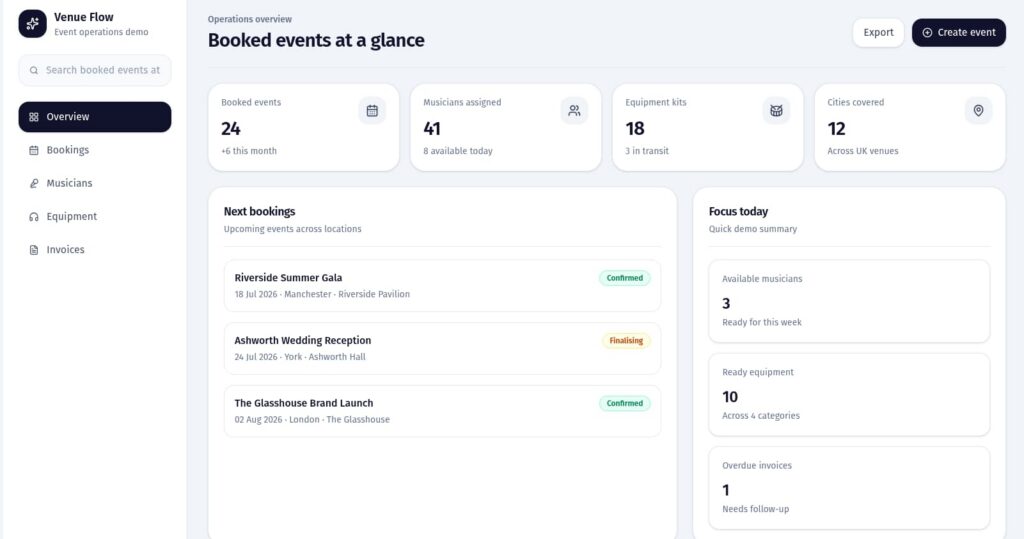Image resolution: width=1024 pixels, height=539 pixels.
Task: Open the Riverside Summer Gala booking
Action: click(442, 286)
